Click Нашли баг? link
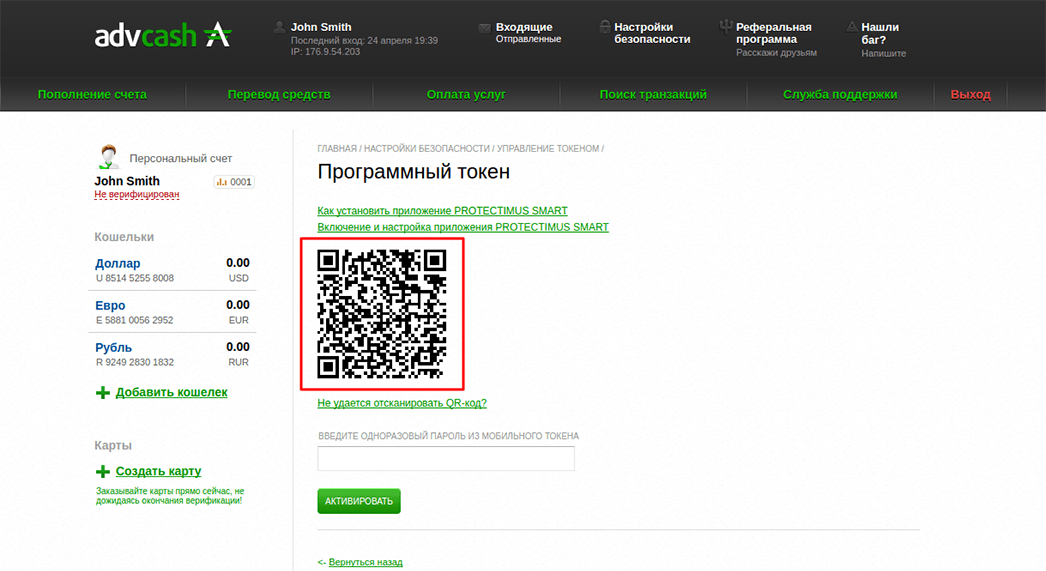Image resolution: width=1046 pixels, height=571 pixels. coord(880,33)
